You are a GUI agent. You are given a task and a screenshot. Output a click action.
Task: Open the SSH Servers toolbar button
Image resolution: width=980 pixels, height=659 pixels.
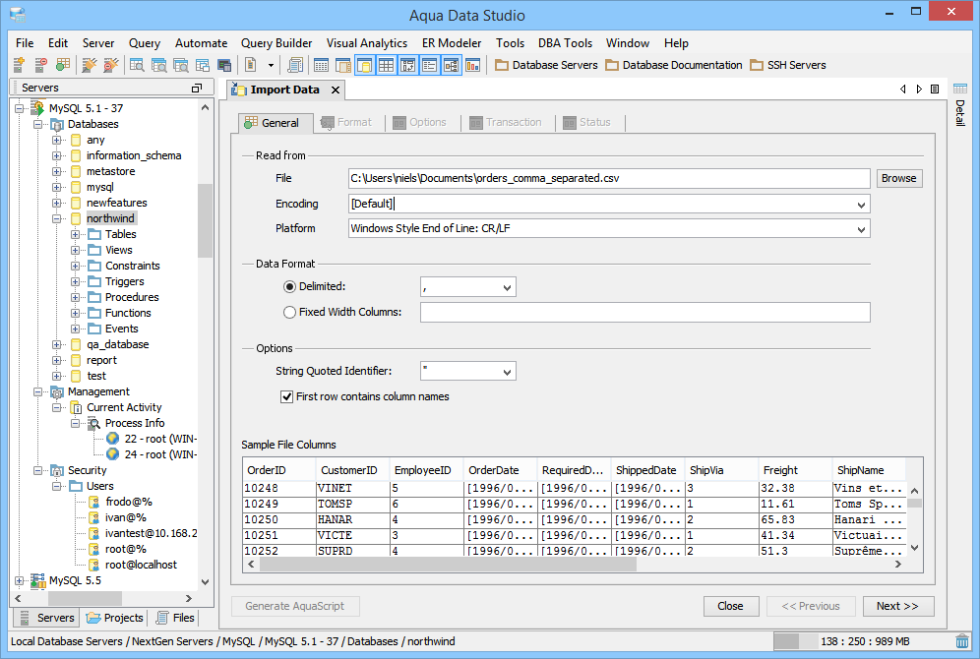[789, 65]
